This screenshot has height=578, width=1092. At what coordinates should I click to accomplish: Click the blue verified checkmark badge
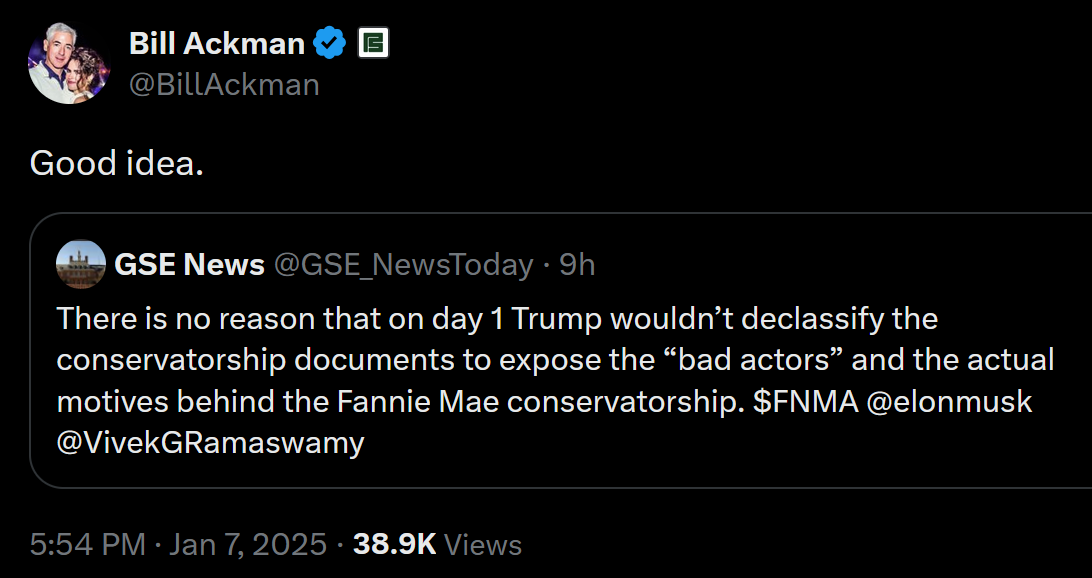point(331,43)
